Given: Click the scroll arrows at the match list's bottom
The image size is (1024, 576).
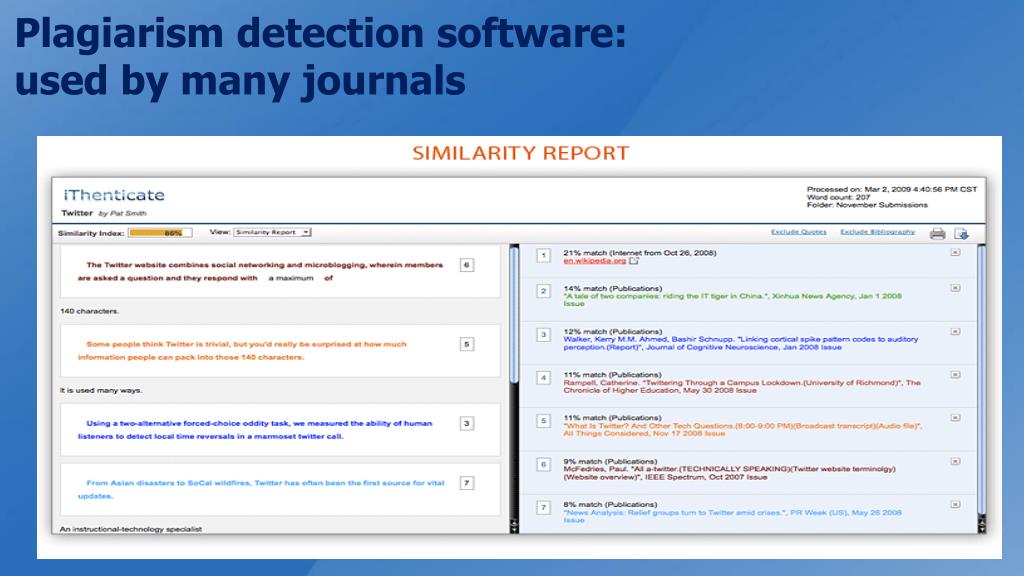Looking at the screenshot, I should [x=981, y=524].
